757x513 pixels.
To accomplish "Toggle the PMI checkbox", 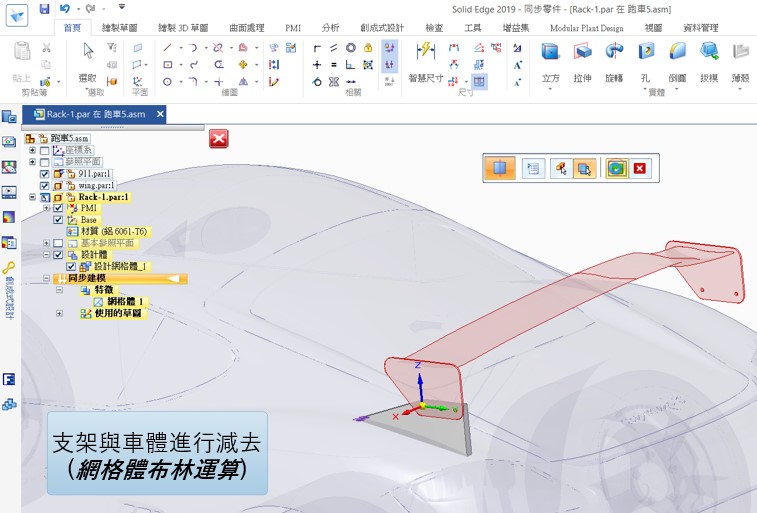I will point(58,208).
